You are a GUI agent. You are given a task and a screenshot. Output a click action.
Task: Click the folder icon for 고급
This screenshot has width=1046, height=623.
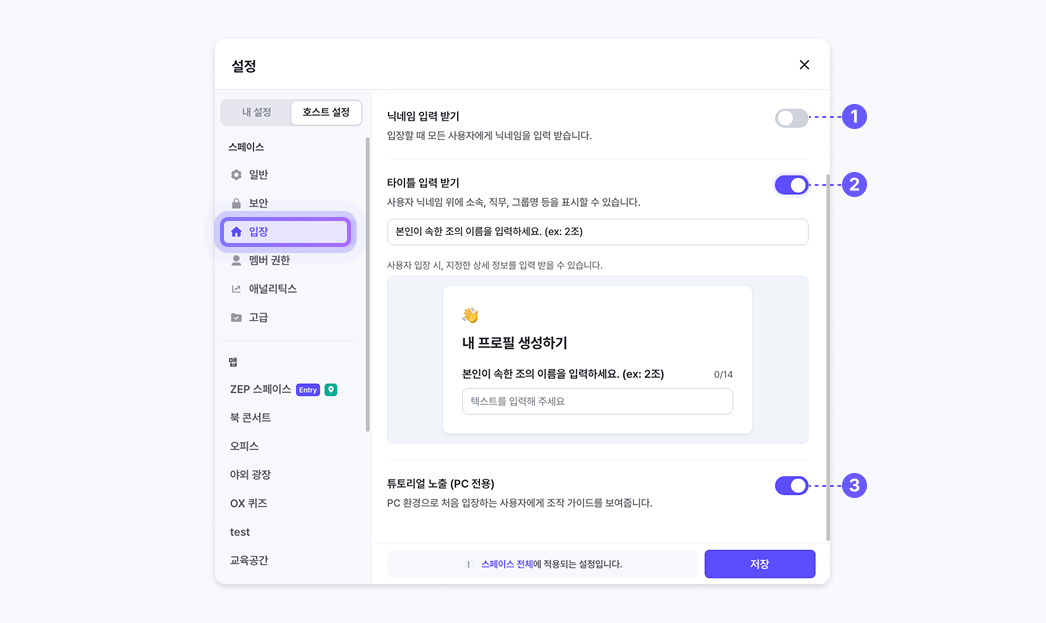coord(236,317)
